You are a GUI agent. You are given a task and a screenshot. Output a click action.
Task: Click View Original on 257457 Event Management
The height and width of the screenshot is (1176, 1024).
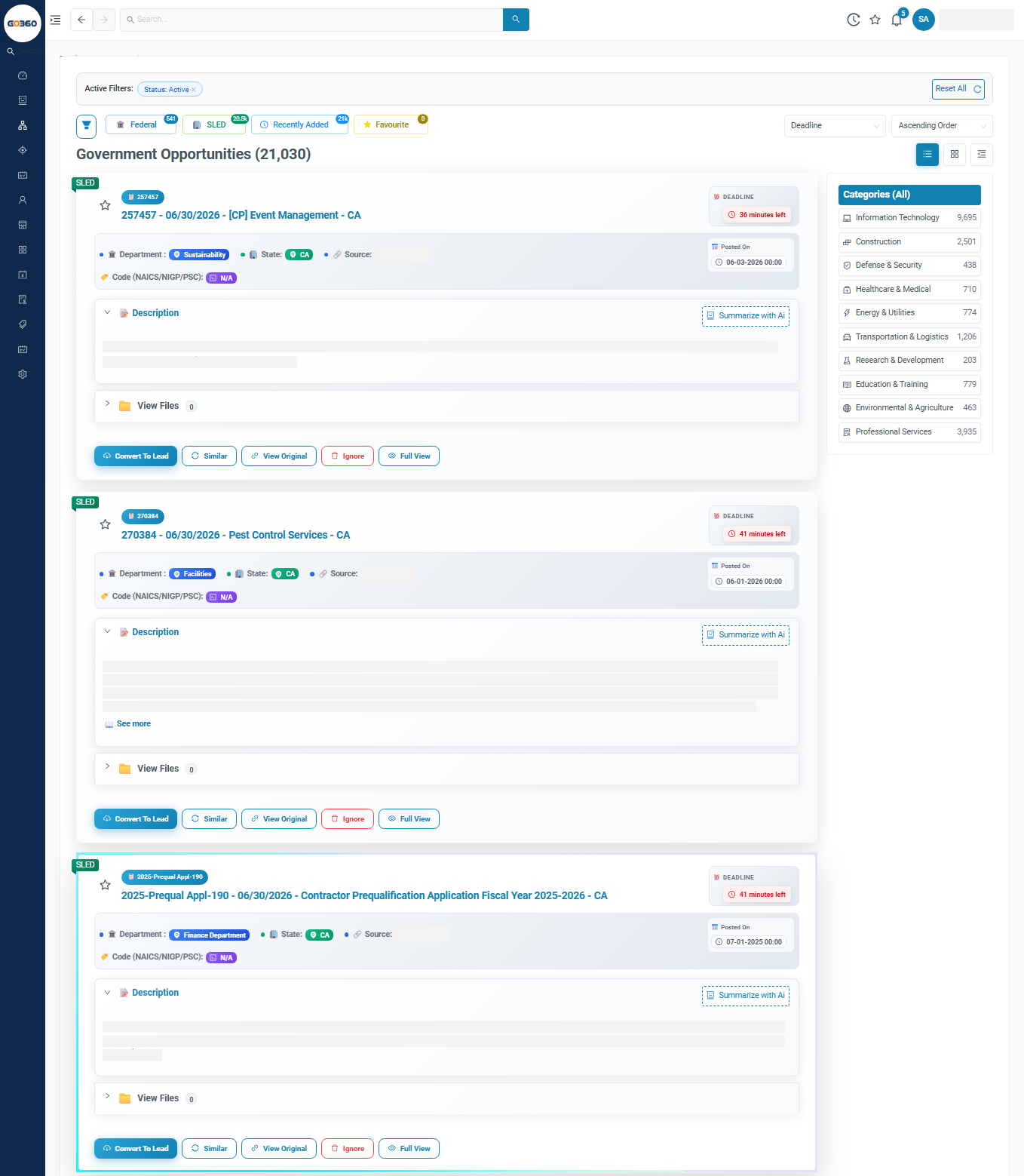point(279,456)
